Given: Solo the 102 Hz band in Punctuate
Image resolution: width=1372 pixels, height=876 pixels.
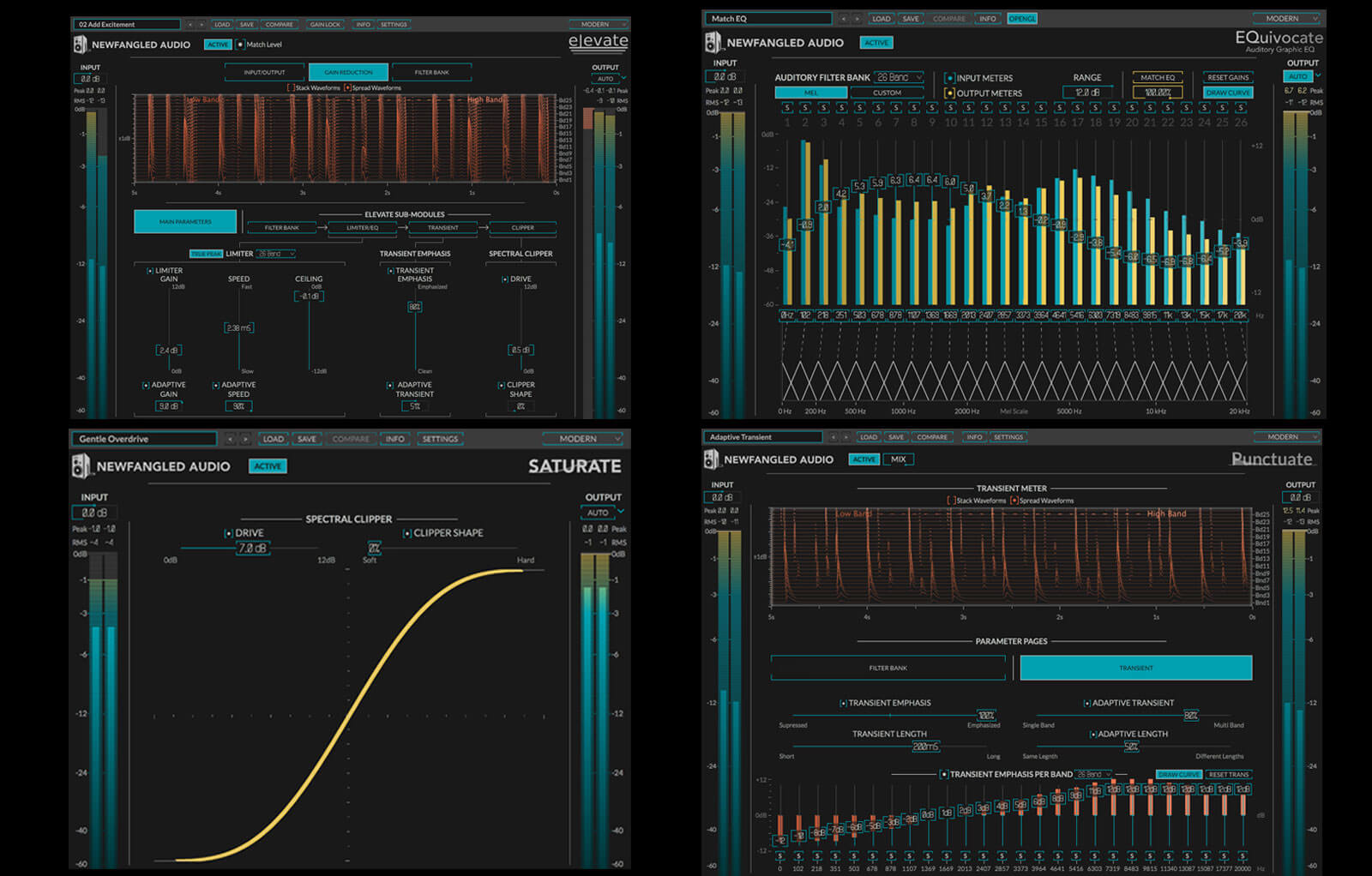Looking at the screenshot, I should coord(798,855).
